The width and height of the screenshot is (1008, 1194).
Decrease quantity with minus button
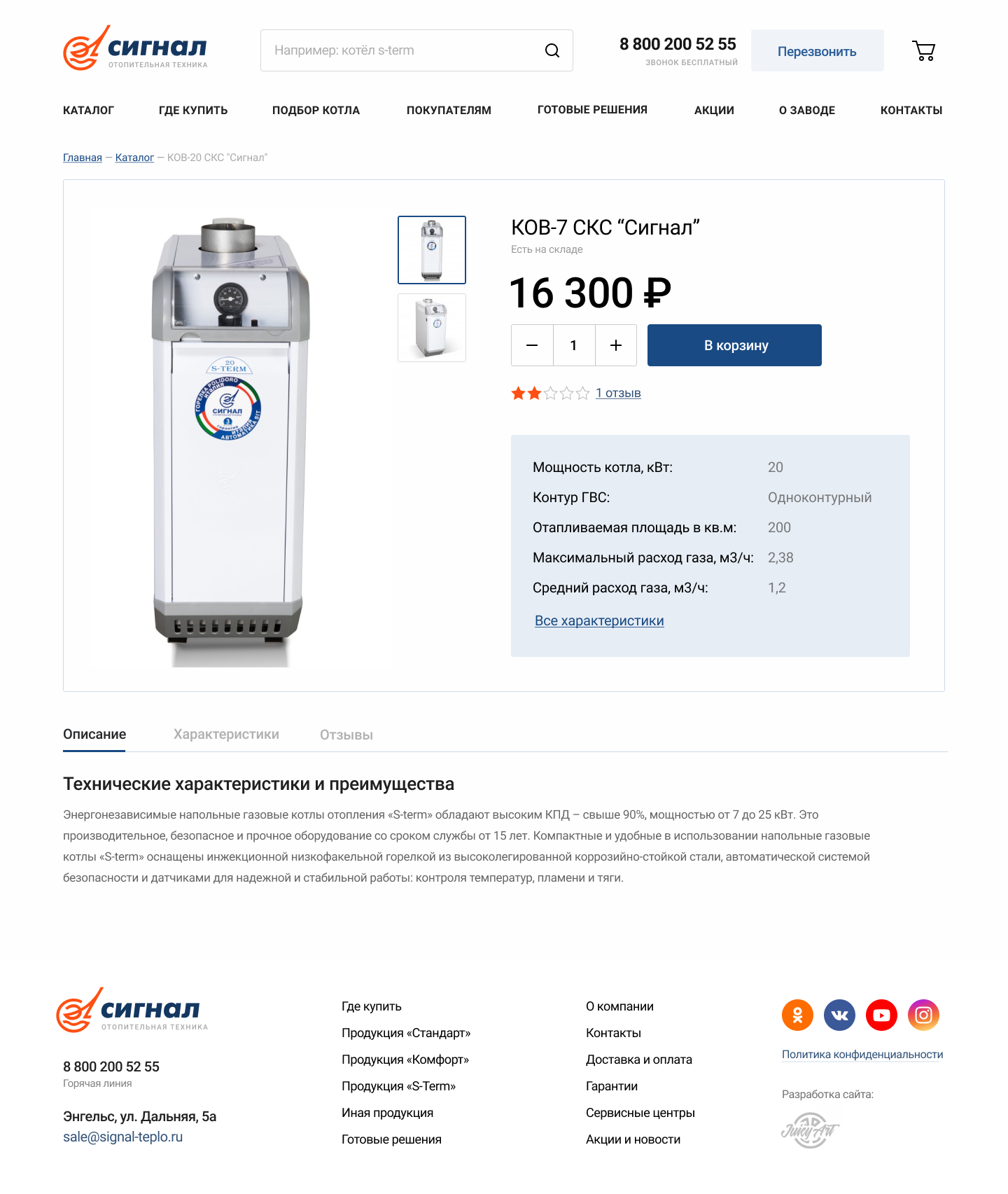click(532, 345)
